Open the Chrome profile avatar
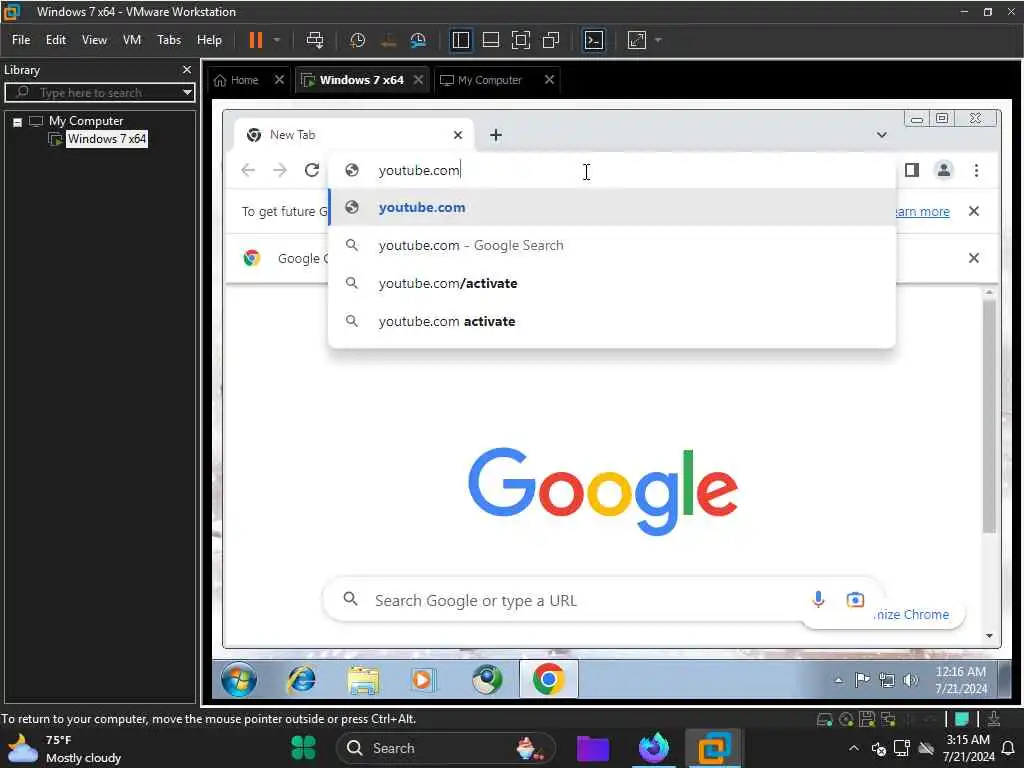Viewport: 1024px width, 768px height. coord(944,170)
